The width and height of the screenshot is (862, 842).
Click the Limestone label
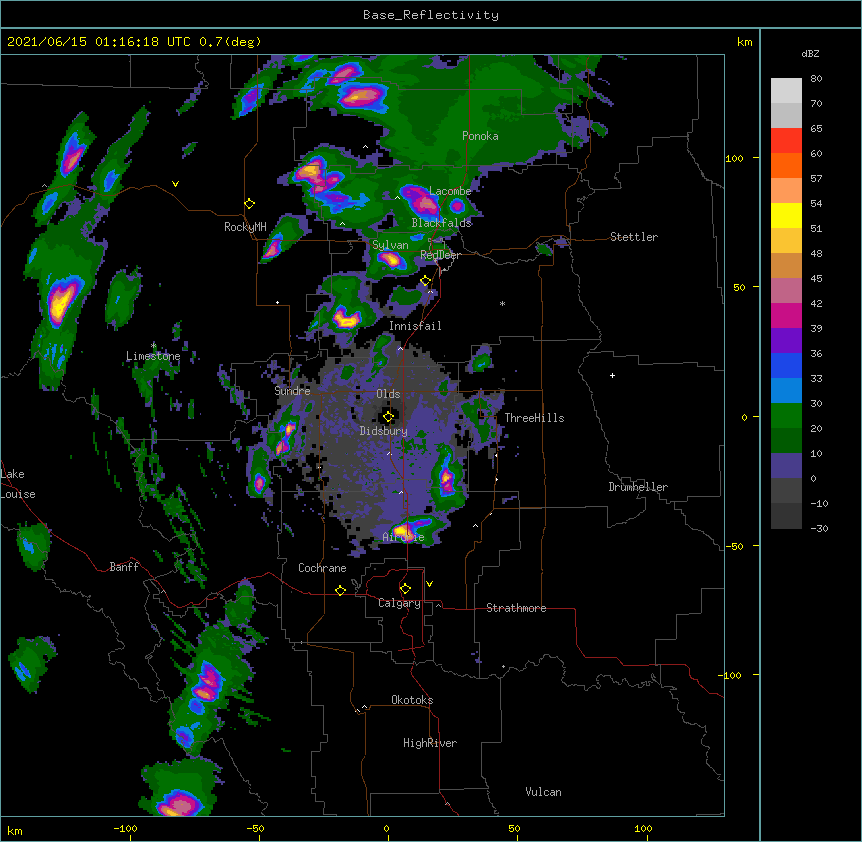point(153,356)
